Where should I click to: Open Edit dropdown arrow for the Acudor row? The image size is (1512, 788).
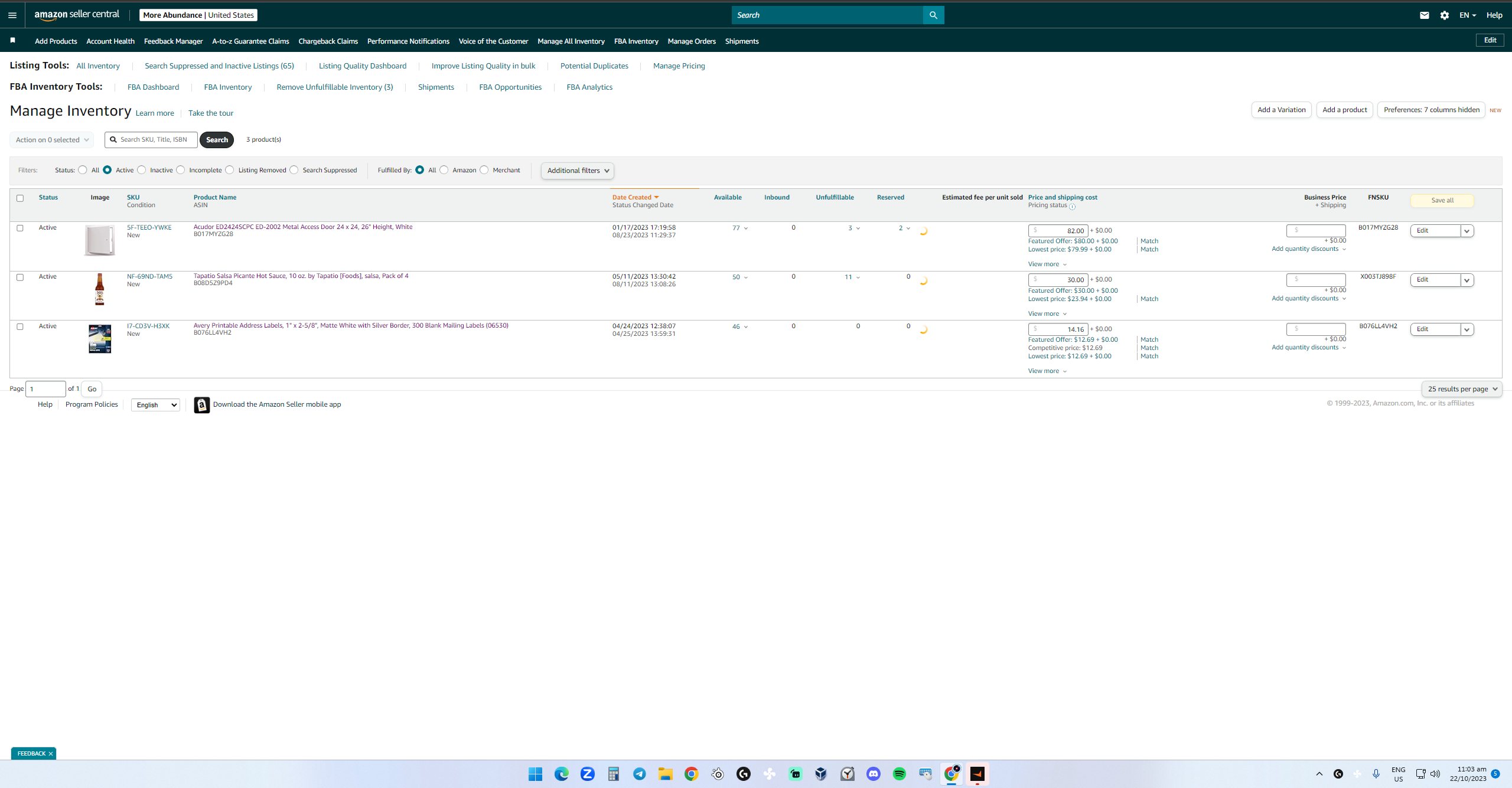1467,231
